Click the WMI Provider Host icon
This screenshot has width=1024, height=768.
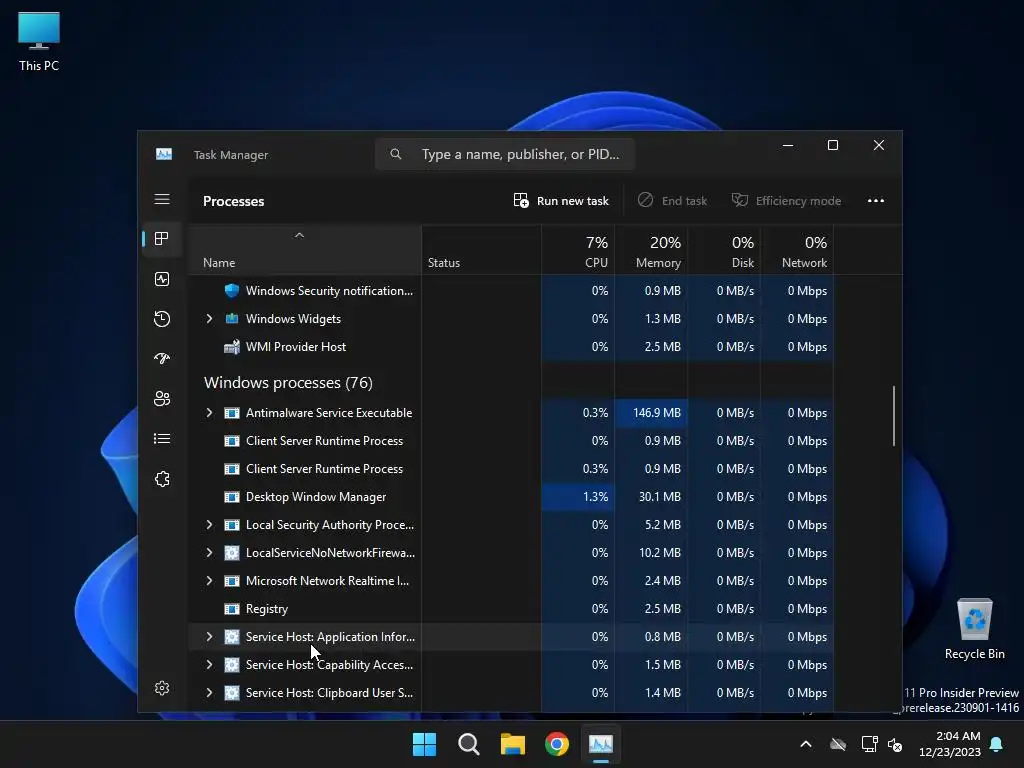click(x=232, y=347)
